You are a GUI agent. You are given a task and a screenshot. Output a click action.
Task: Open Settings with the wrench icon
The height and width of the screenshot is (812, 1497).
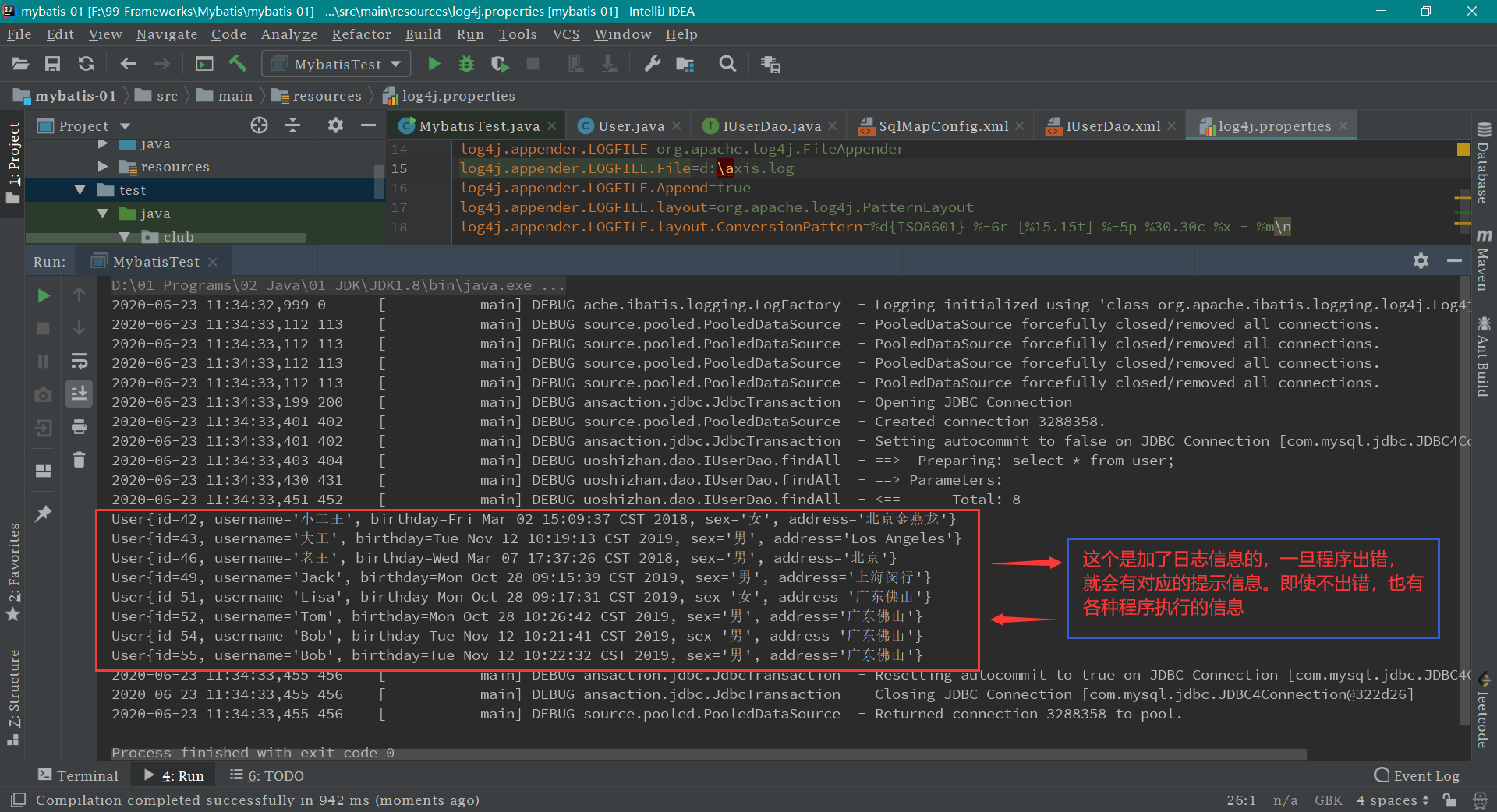(x=652, y=64)
